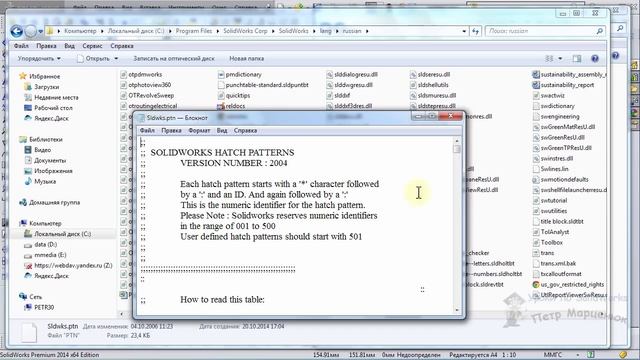
Task: Click the Explorer help question mark icon
Action: (x=595, y=59)
